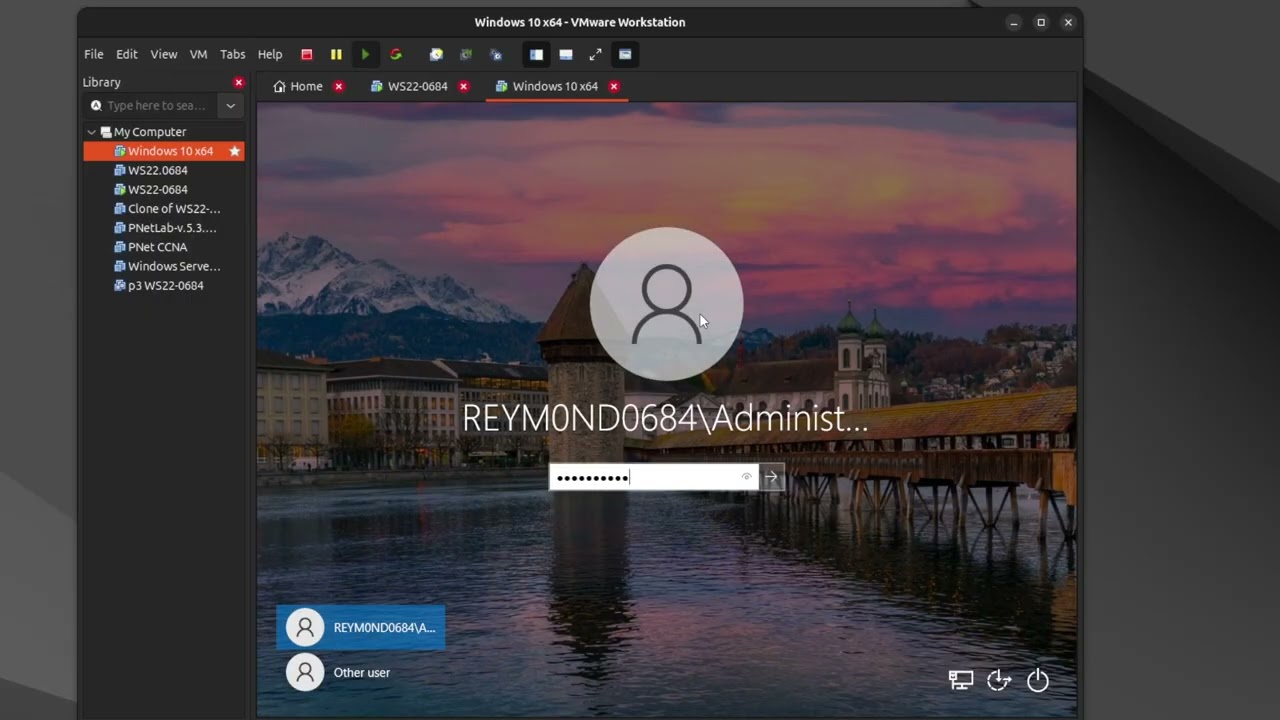Close the WS22-0684 tab
Image resolution: width=1280 pixels, height=720 pixels.
(x=463, y=86)
